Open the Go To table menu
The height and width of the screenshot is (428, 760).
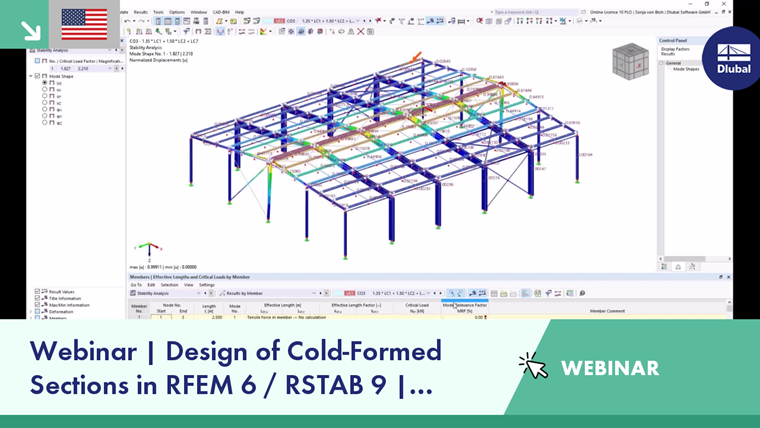136,285
